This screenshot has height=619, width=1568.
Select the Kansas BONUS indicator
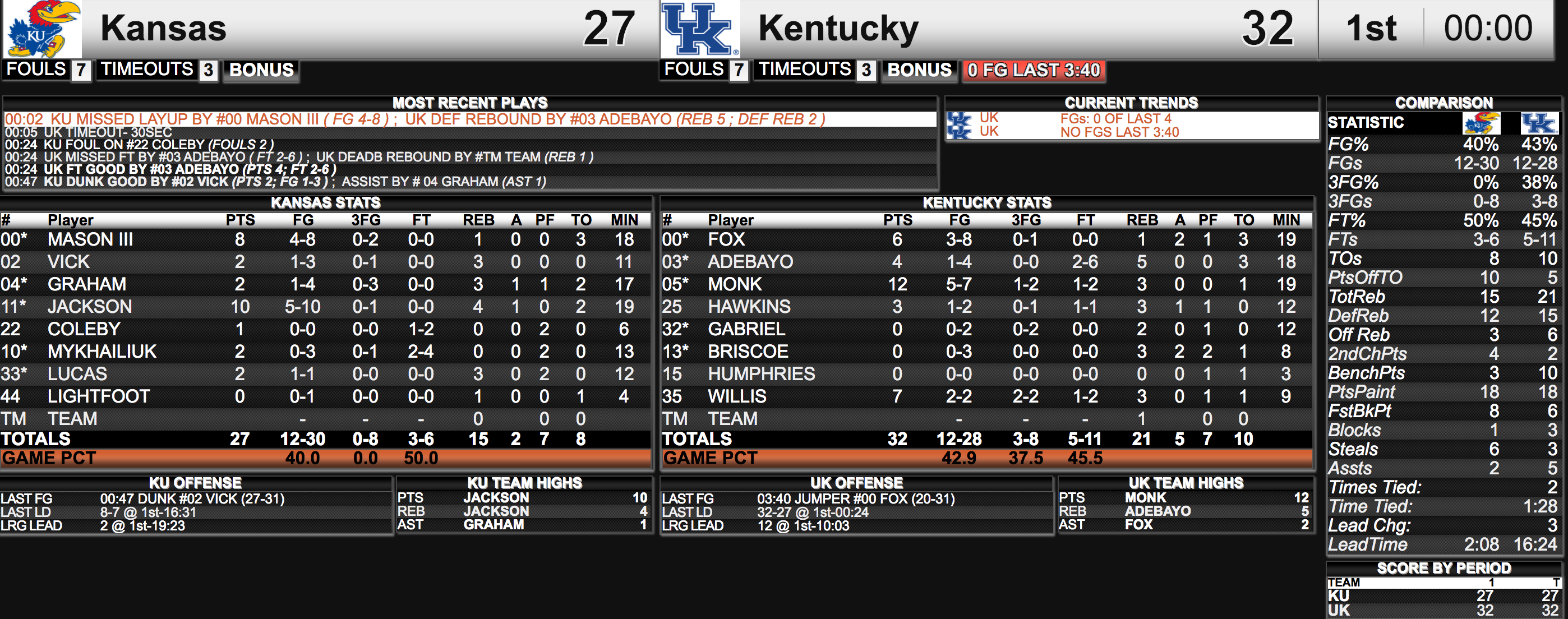pos(261,70)
